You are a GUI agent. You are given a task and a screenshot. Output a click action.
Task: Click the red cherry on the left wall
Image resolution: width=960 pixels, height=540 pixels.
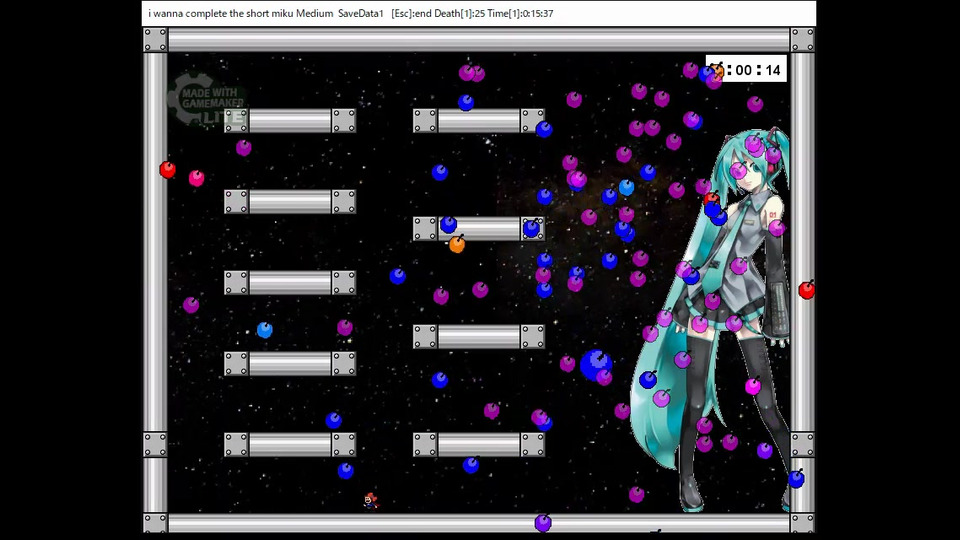(x=167, y=169)
